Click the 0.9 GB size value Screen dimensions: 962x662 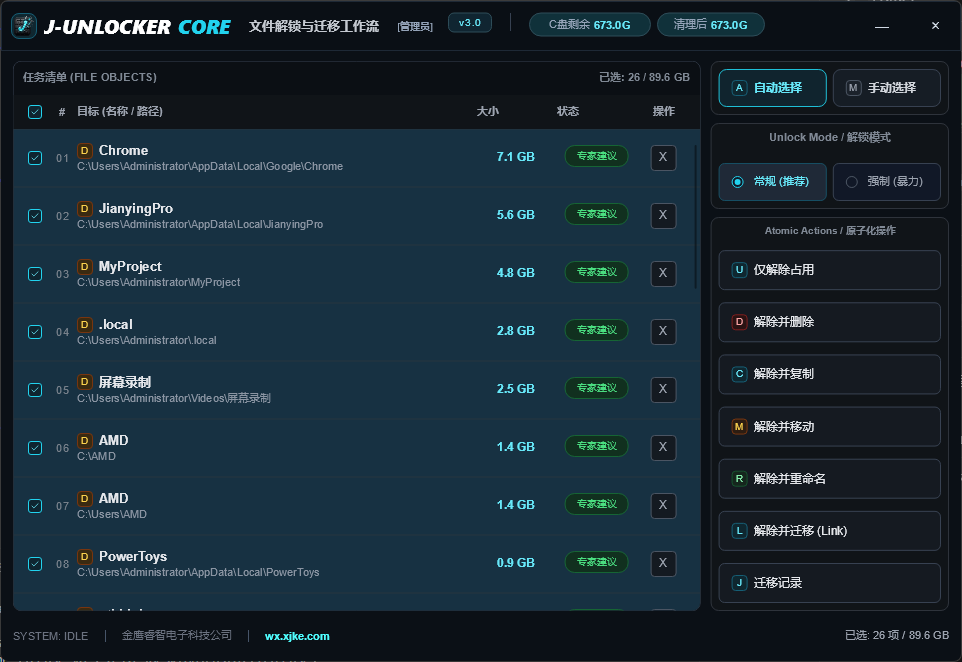coord(515,563)
